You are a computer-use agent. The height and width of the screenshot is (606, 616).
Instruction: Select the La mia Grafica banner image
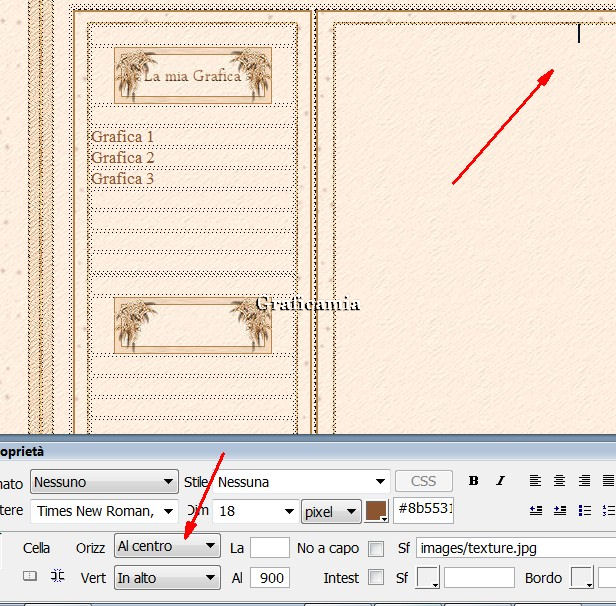193,75
